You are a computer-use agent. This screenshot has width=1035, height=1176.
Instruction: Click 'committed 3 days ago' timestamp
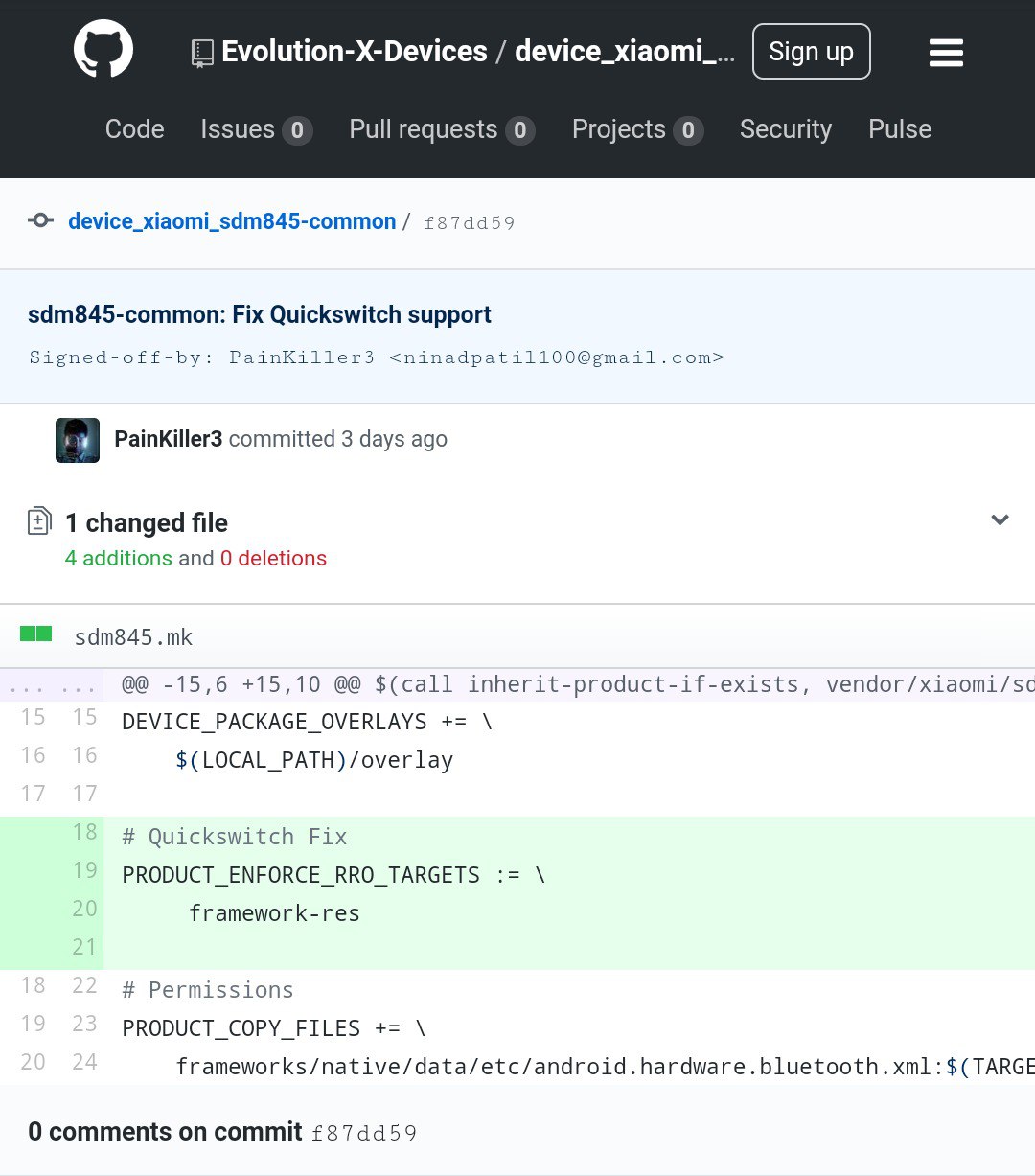[x=338, y=439]
